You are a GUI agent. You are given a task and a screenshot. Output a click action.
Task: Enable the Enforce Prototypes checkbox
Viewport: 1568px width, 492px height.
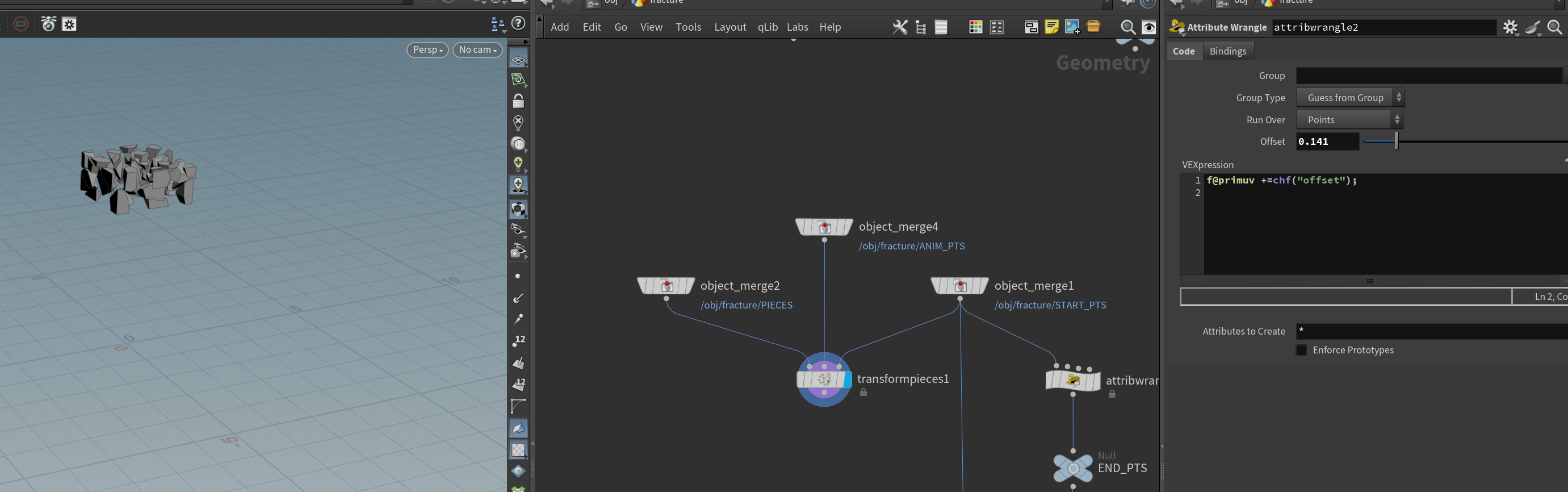coord(1301,350)
